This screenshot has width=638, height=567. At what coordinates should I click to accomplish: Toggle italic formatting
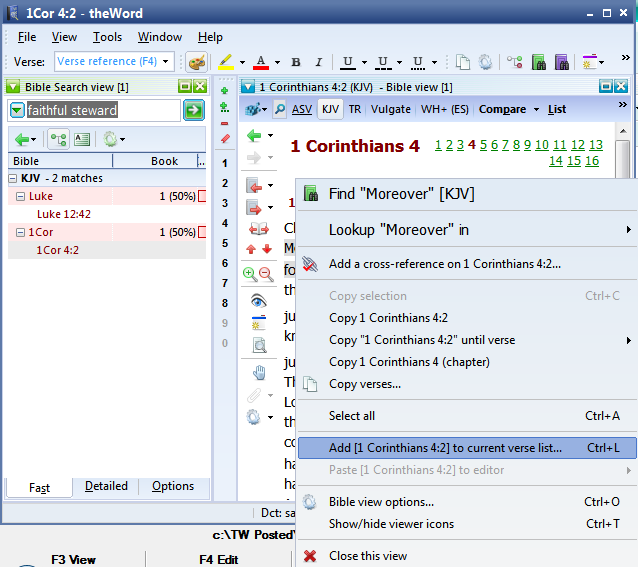click(x=319, y=62)
